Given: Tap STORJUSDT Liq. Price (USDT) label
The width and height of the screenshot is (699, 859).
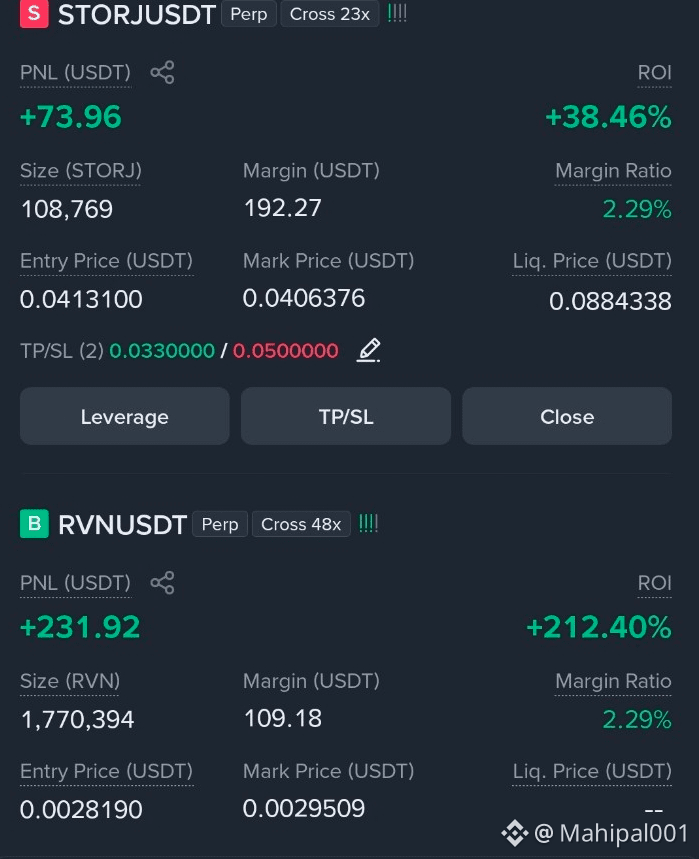Looking at the screenshot, I should point(592,261).
